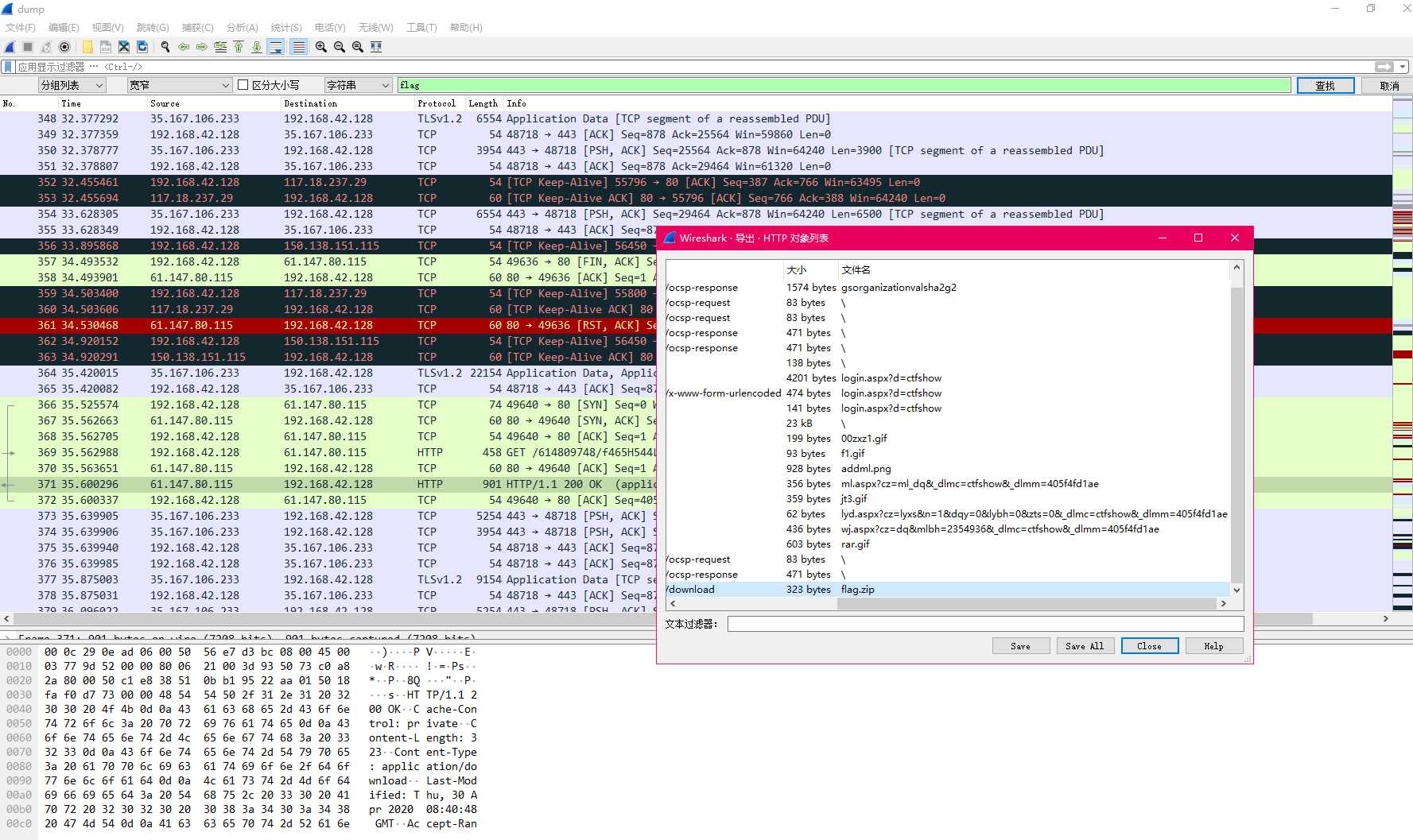Toggle the 区分大小写 case-sensitive checkbox
Image resolution: width=1413 pixels, height=840 pixels.
pyautogui.click(x=243, y=85)
